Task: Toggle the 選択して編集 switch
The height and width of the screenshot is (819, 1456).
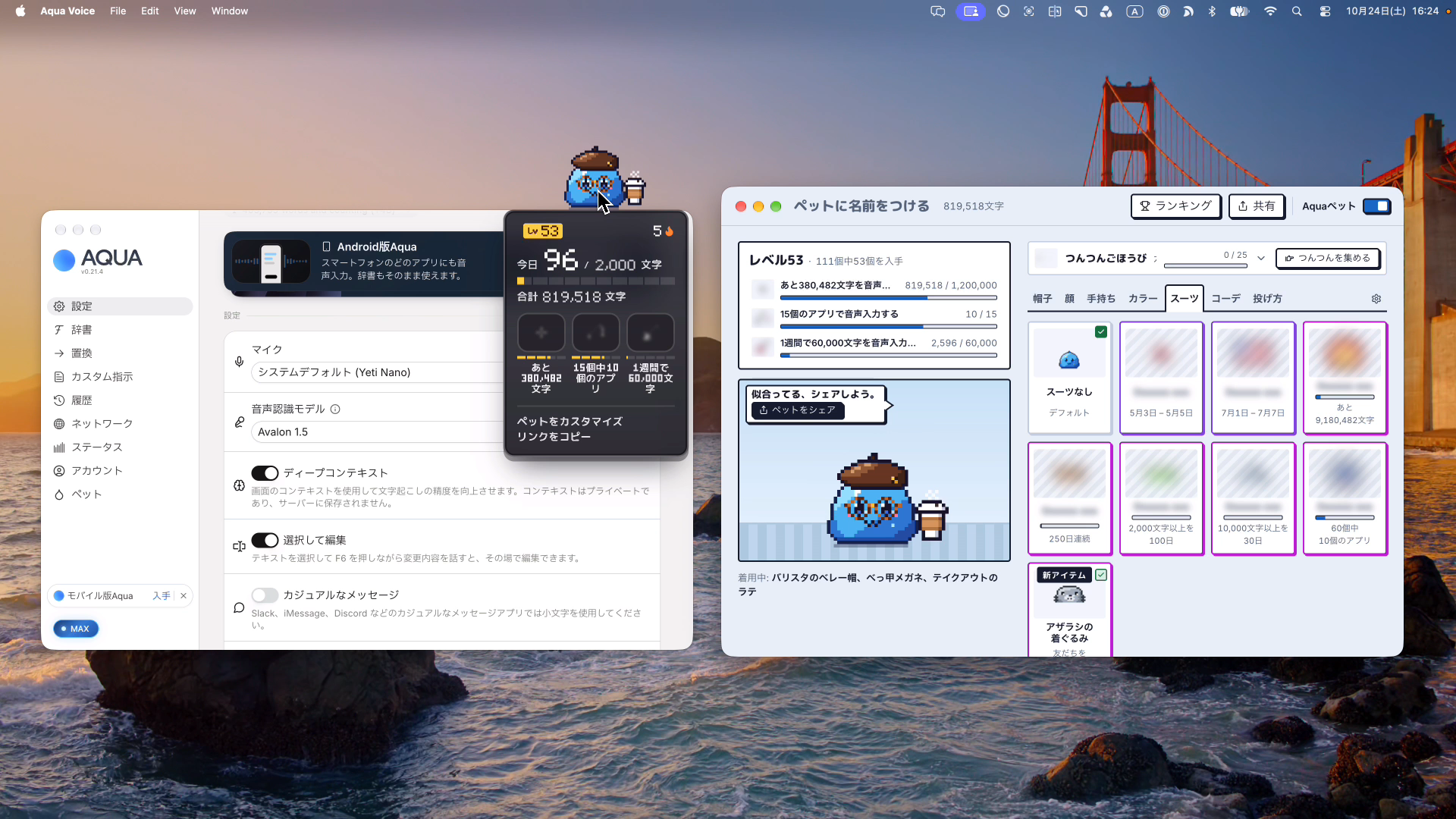Action: click(265, 540)
